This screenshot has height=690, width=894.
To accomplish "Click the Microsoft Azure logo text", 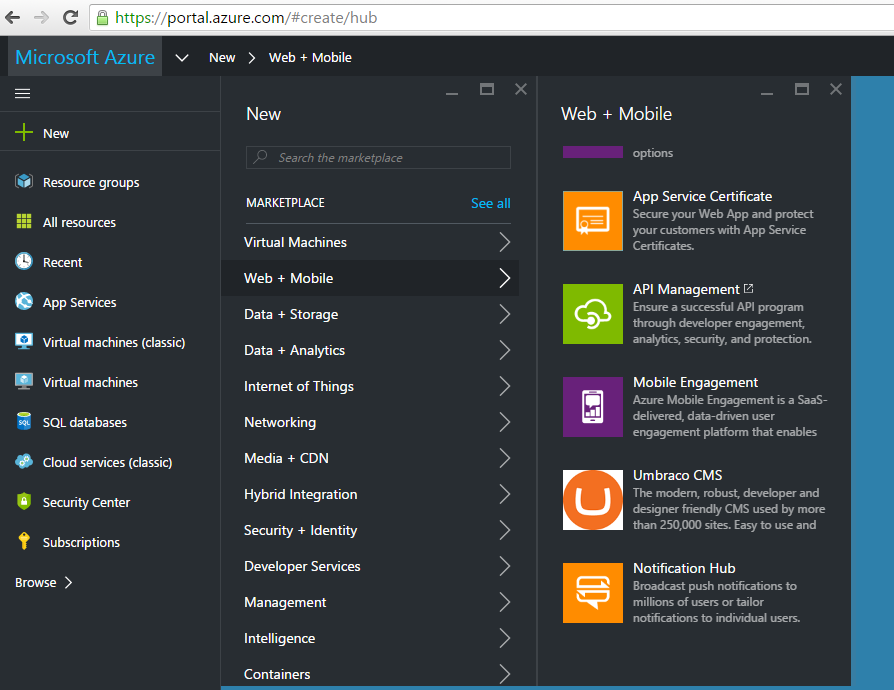I will (85, 57).
